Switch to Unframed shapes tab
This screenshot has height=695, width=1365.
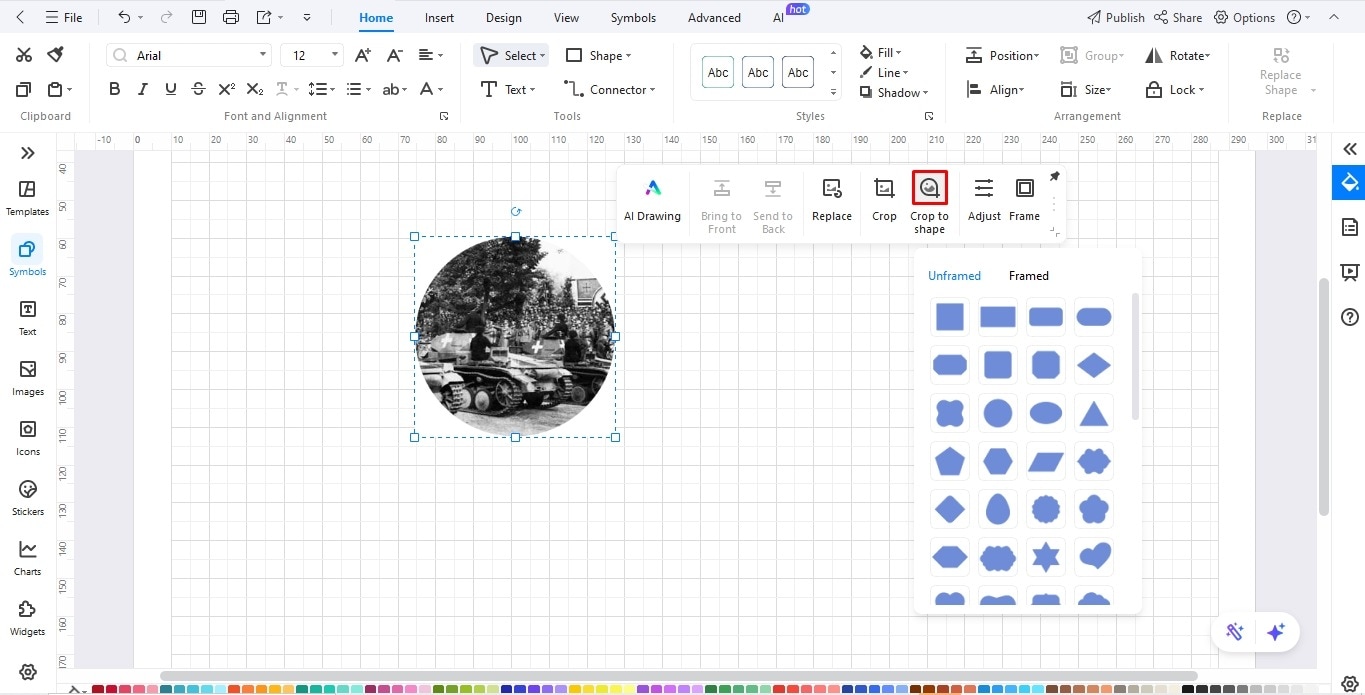954,275
